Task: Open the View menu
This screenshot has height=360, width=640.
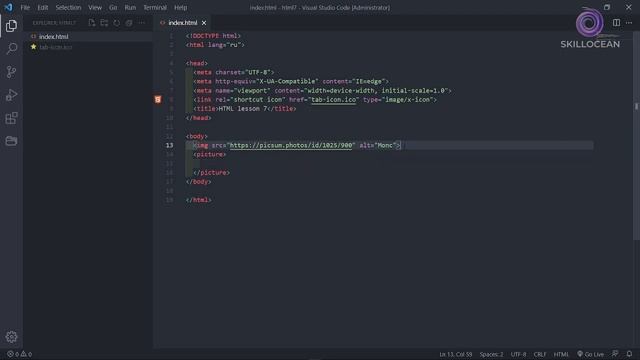Action: pos(95,7)
